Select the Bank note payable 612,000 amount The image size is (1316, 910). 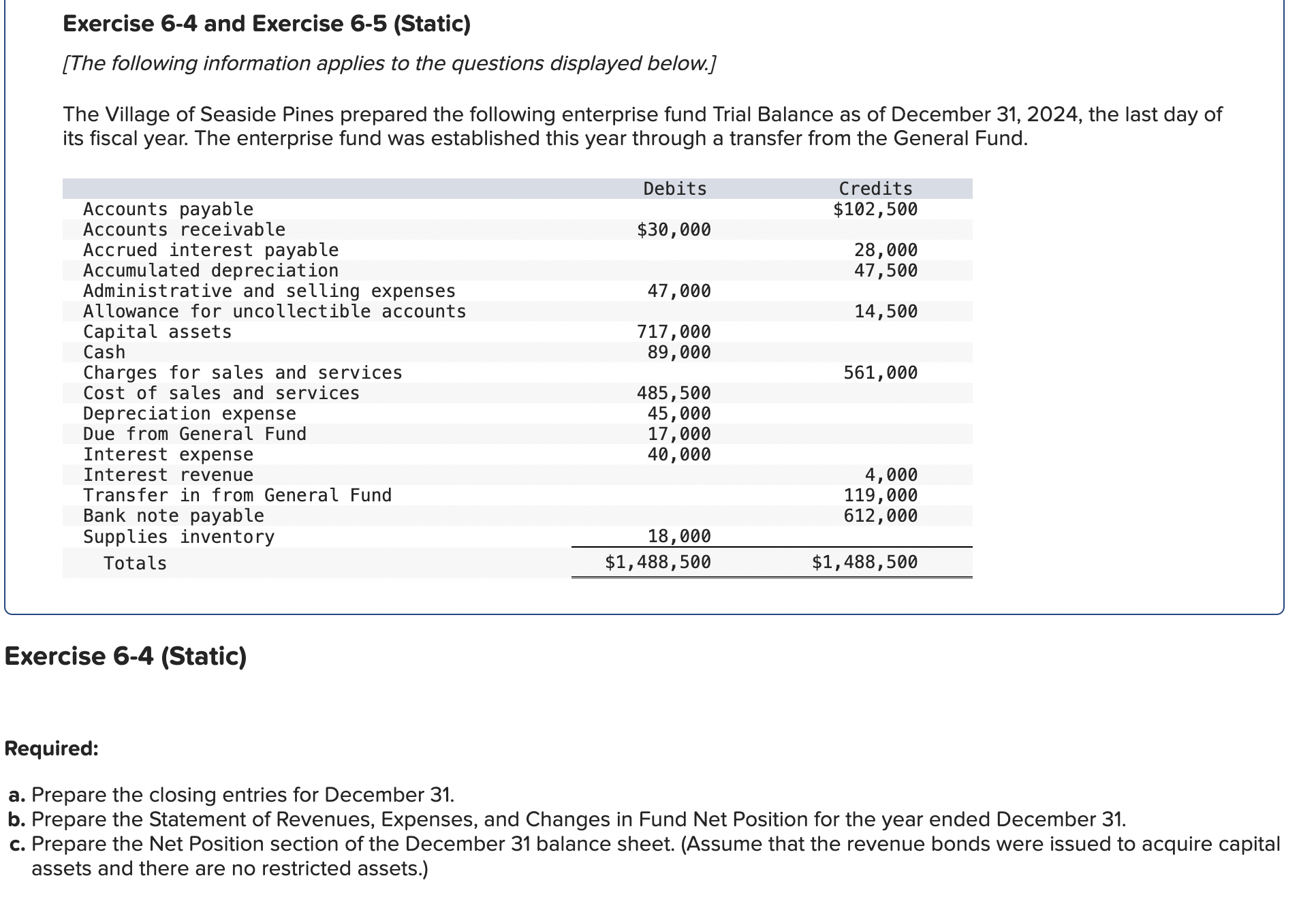click(880, 516)
